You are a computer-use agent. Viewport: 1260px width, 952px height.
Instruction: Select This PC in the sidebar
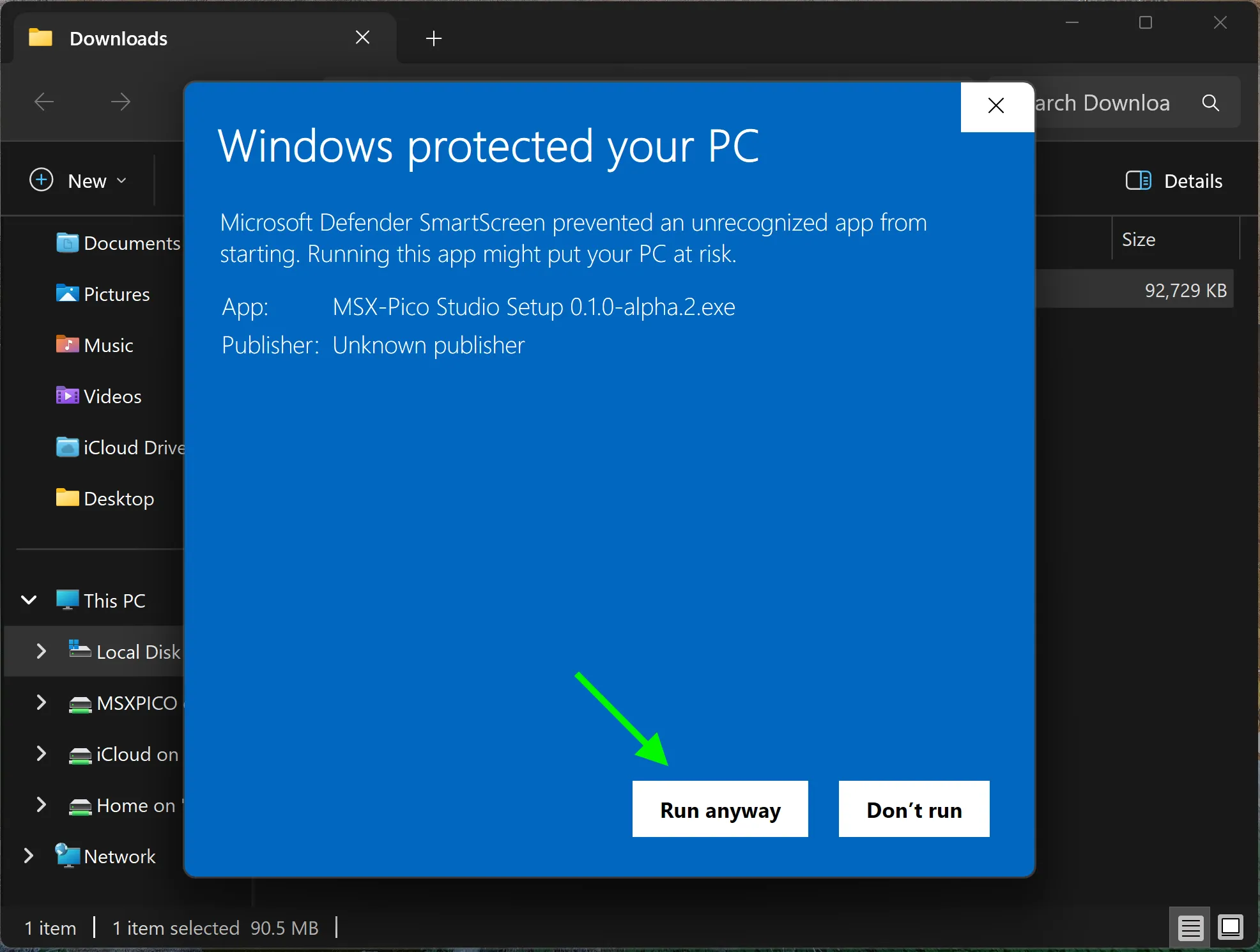(100, 601)
